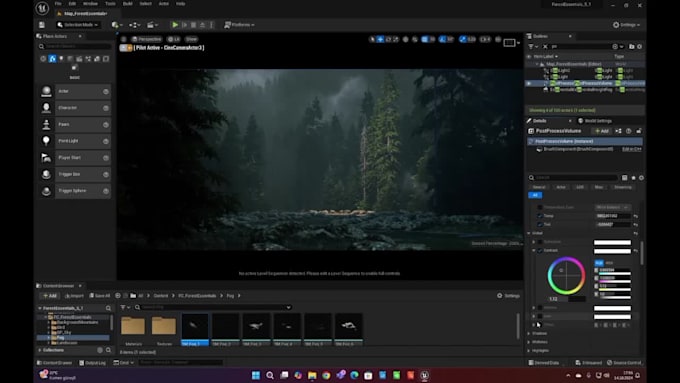This screenshot has height=383, width=680.
Task: Open the viewport options hamburger menu
Action: pos(124,39)
